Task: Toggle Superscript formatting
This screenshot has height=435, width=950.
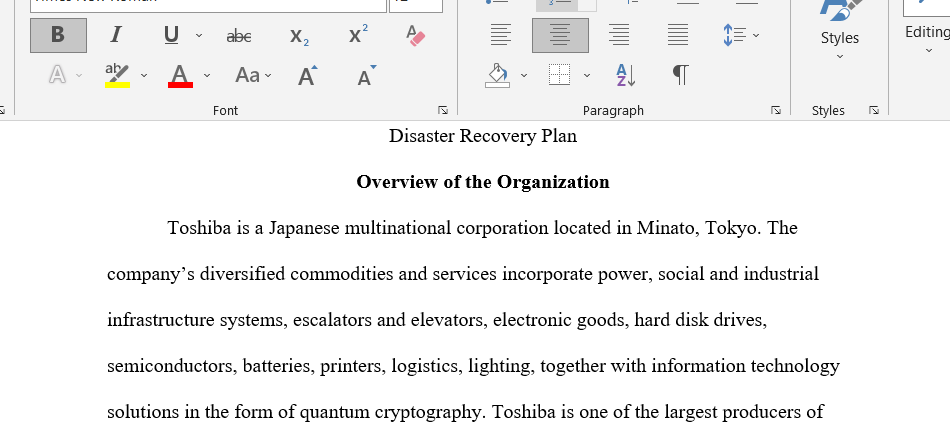Action: click(359, 35)
